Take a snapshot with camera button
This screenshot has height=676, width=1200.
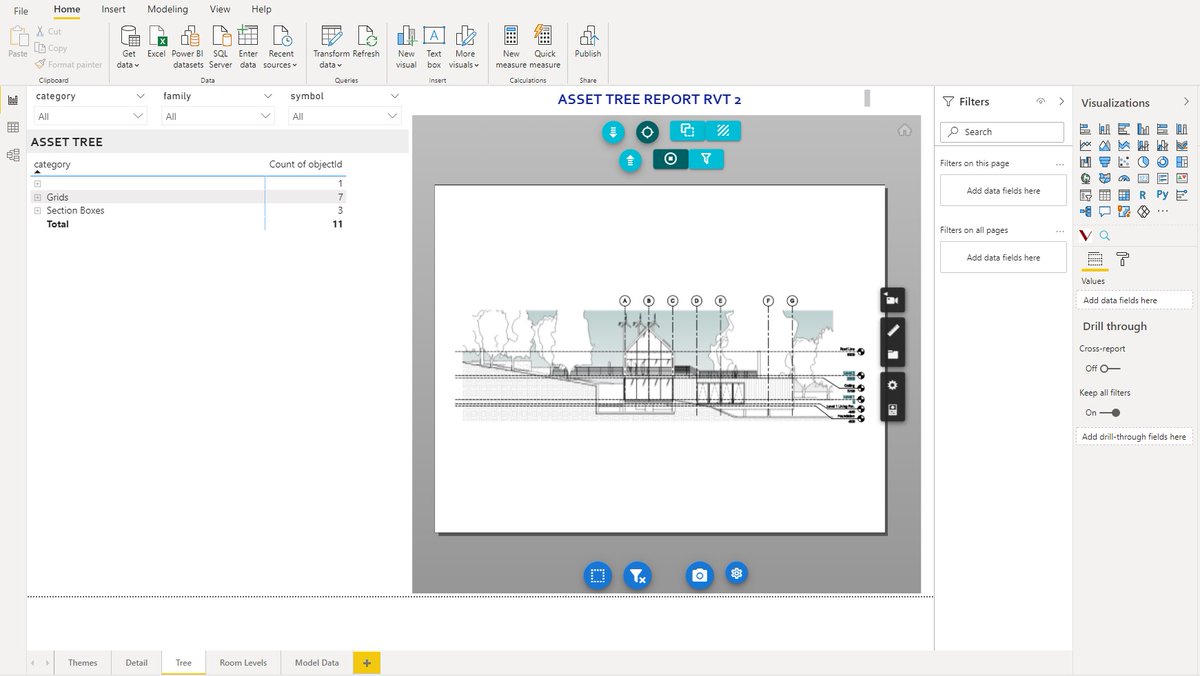pyautogui.click(x=700, y=575)
